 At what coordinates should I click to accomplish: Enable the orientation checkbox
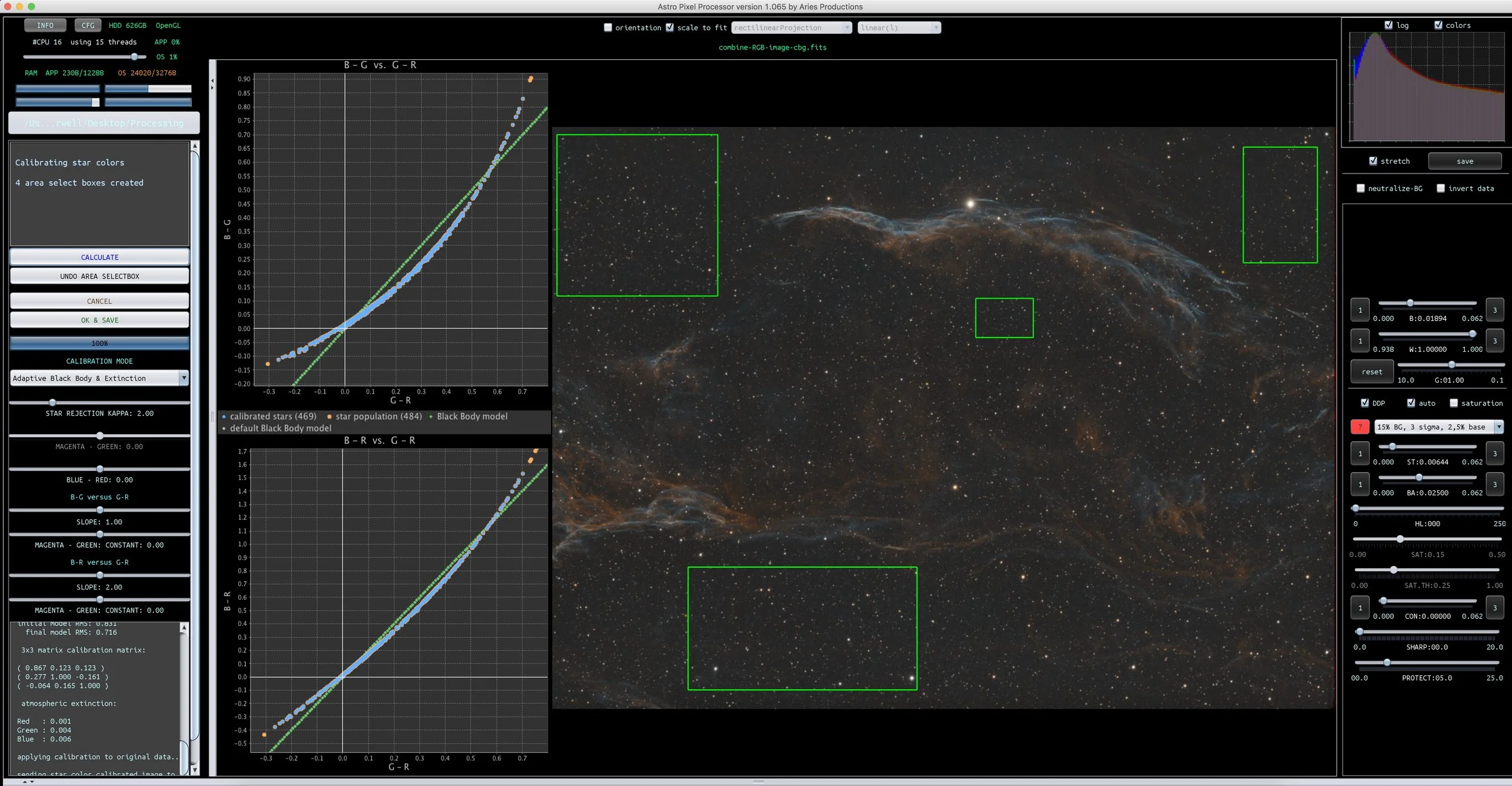point(608,28)
